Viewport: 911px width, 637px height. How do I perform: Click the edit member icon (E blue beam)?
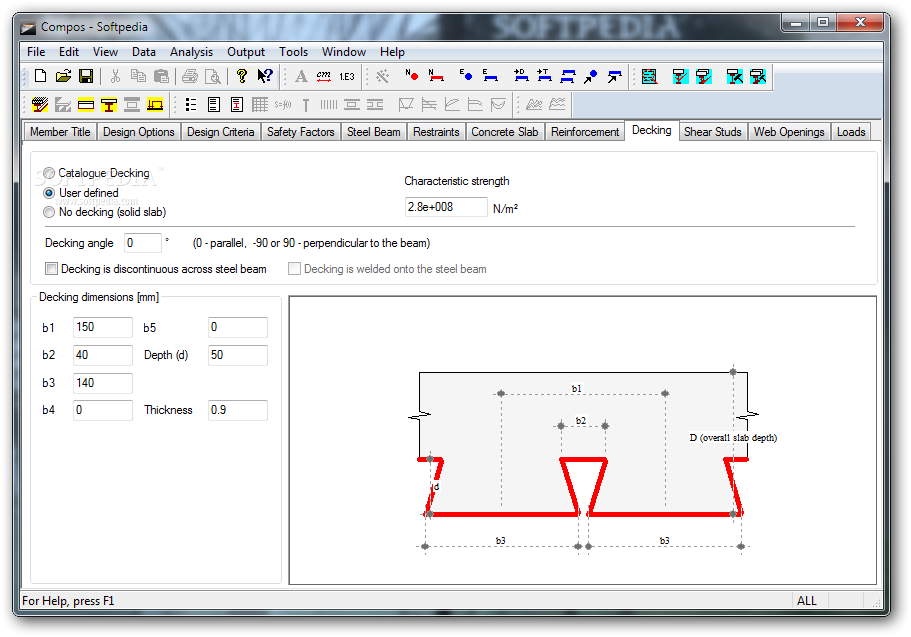coord(490,76)
